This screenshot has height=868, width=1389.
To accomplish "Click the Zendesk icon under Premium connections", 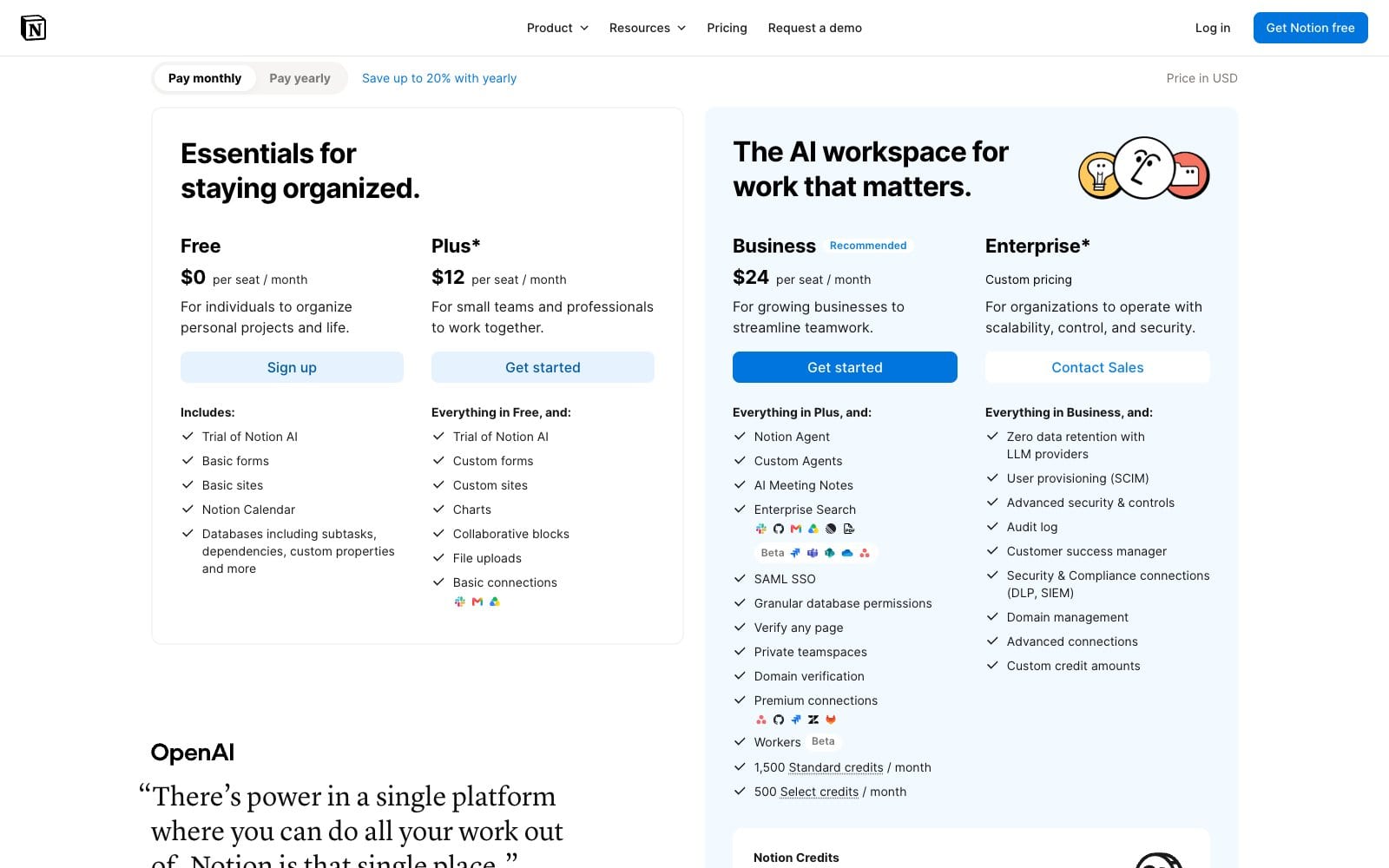I will [x=813, y=720].
